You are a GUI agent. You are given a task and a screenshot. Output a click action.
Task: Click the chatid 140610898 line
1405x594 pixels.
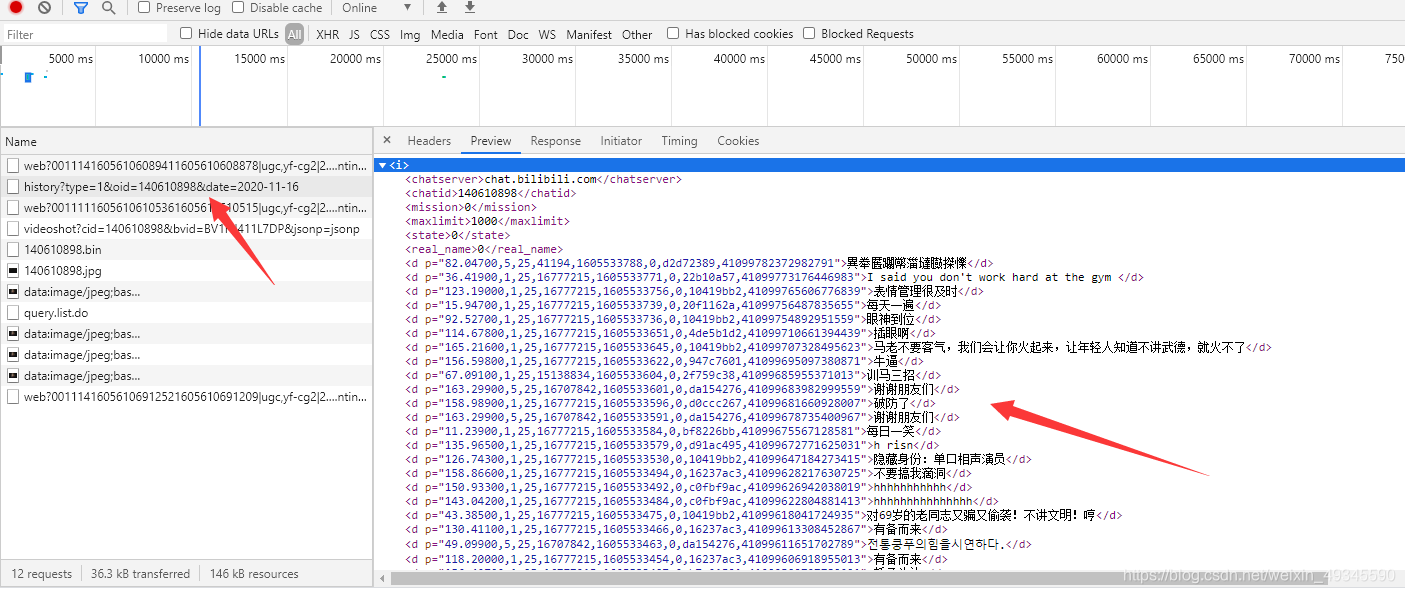tap(490, 193)
